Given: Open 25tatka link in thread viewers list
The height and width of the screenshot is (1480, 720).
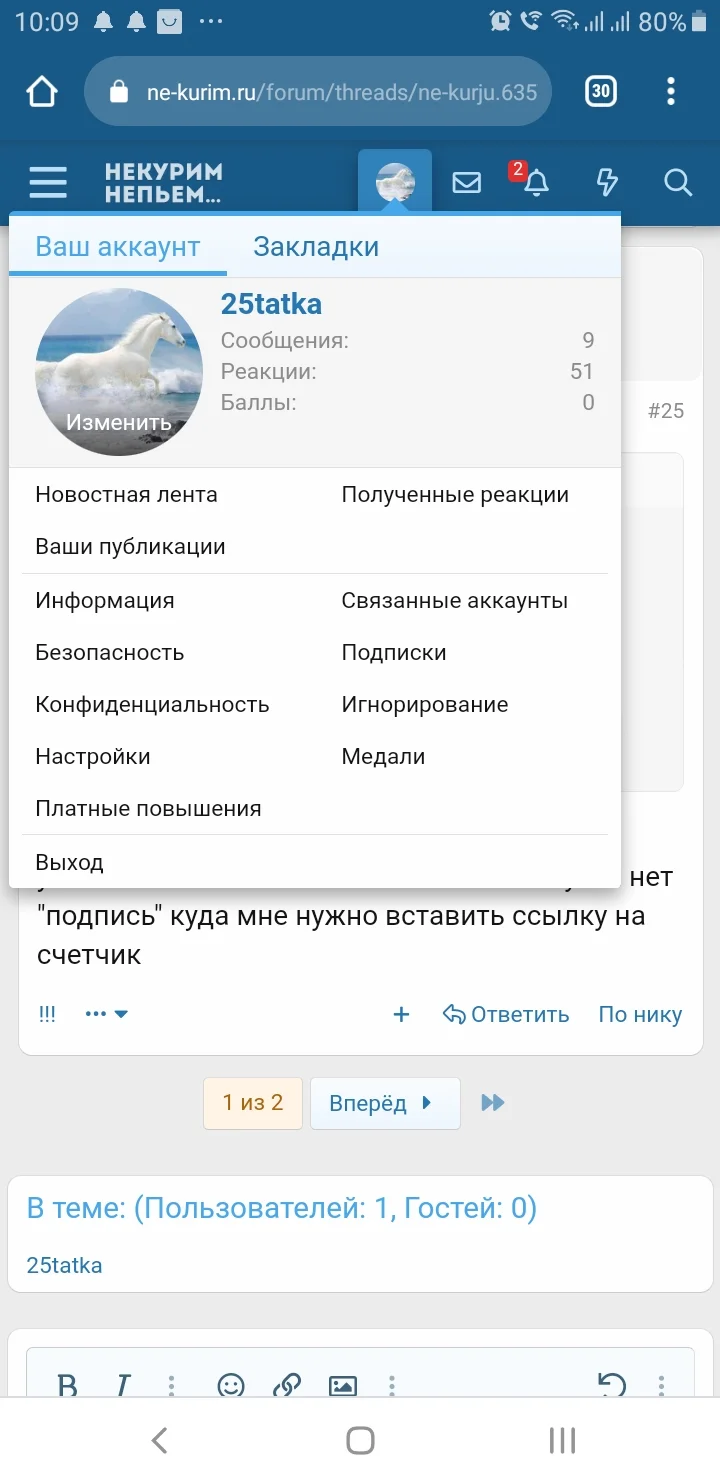Looking at the screenshot, I should pos(64,1265).
